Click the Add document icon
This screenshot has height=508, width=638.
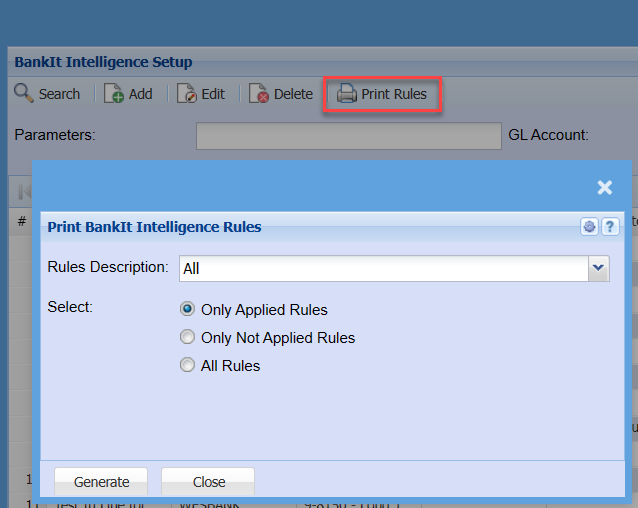coord(114,93)
